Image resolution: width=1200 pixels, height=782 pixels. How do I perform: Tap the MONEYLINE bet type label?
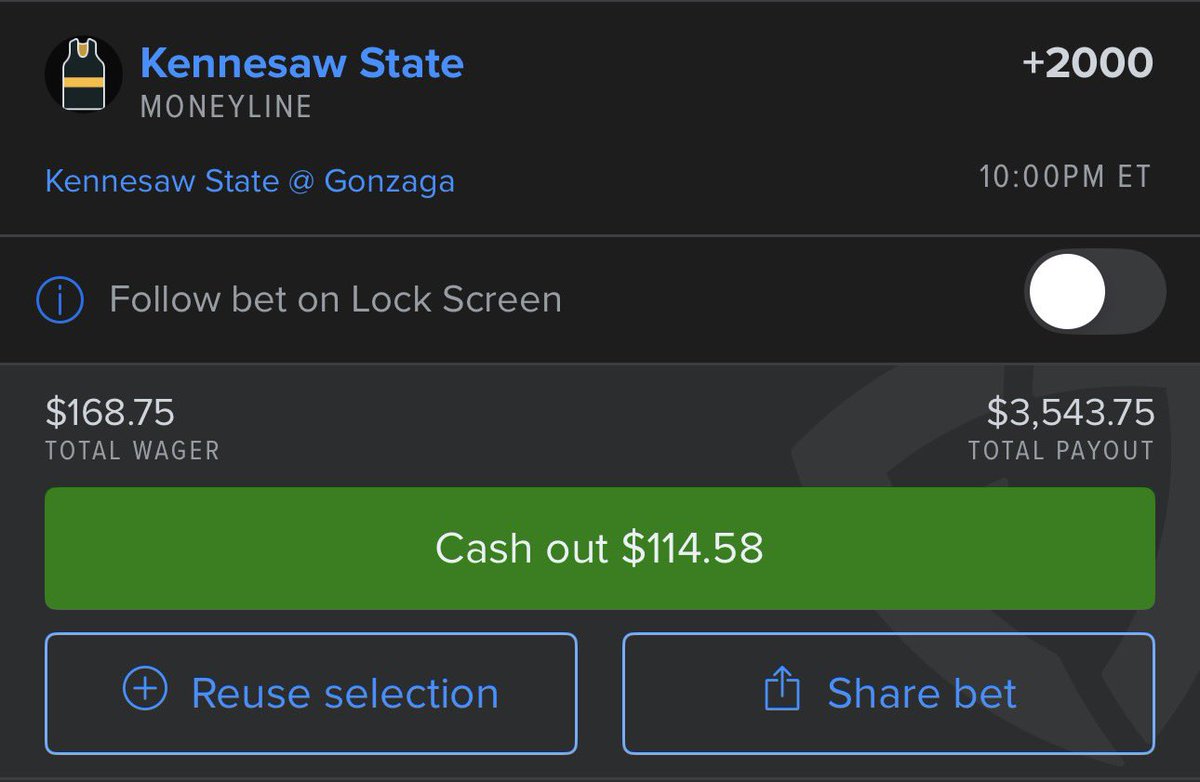(226, 107)
